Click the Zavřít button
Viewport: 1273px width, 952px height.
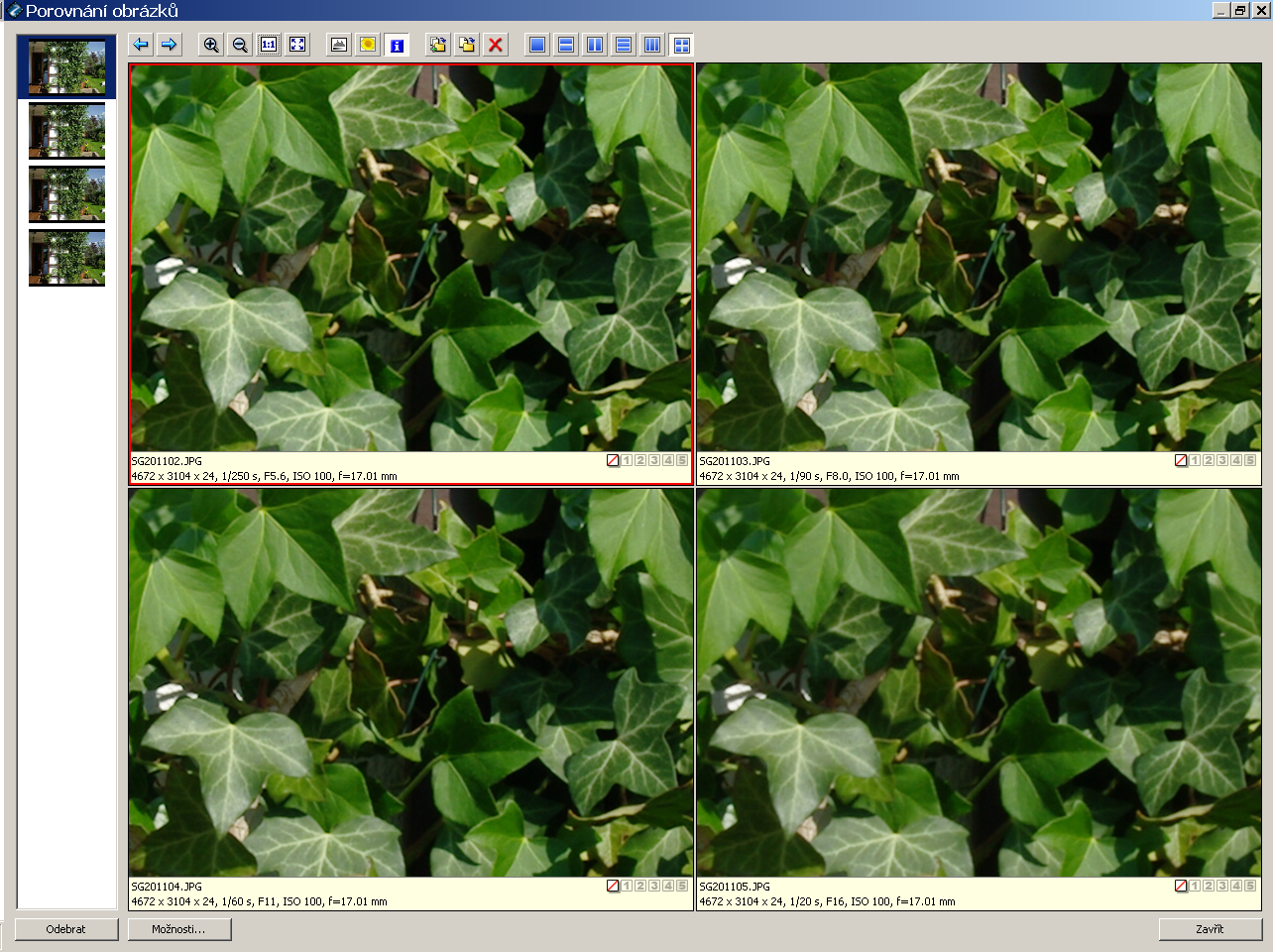coord(1210,929)
